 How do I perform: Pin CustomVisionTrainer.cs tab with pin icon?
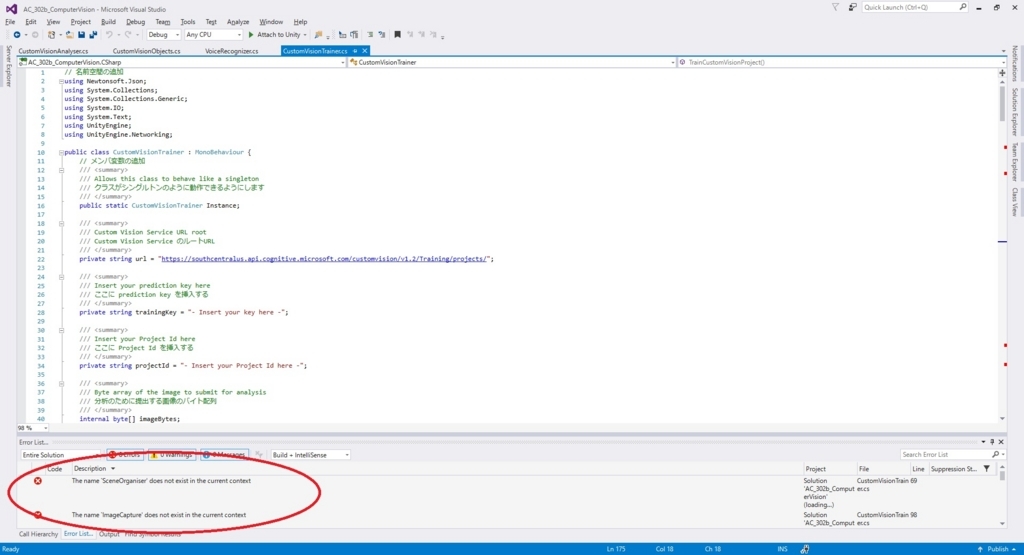tap(355, 51)
